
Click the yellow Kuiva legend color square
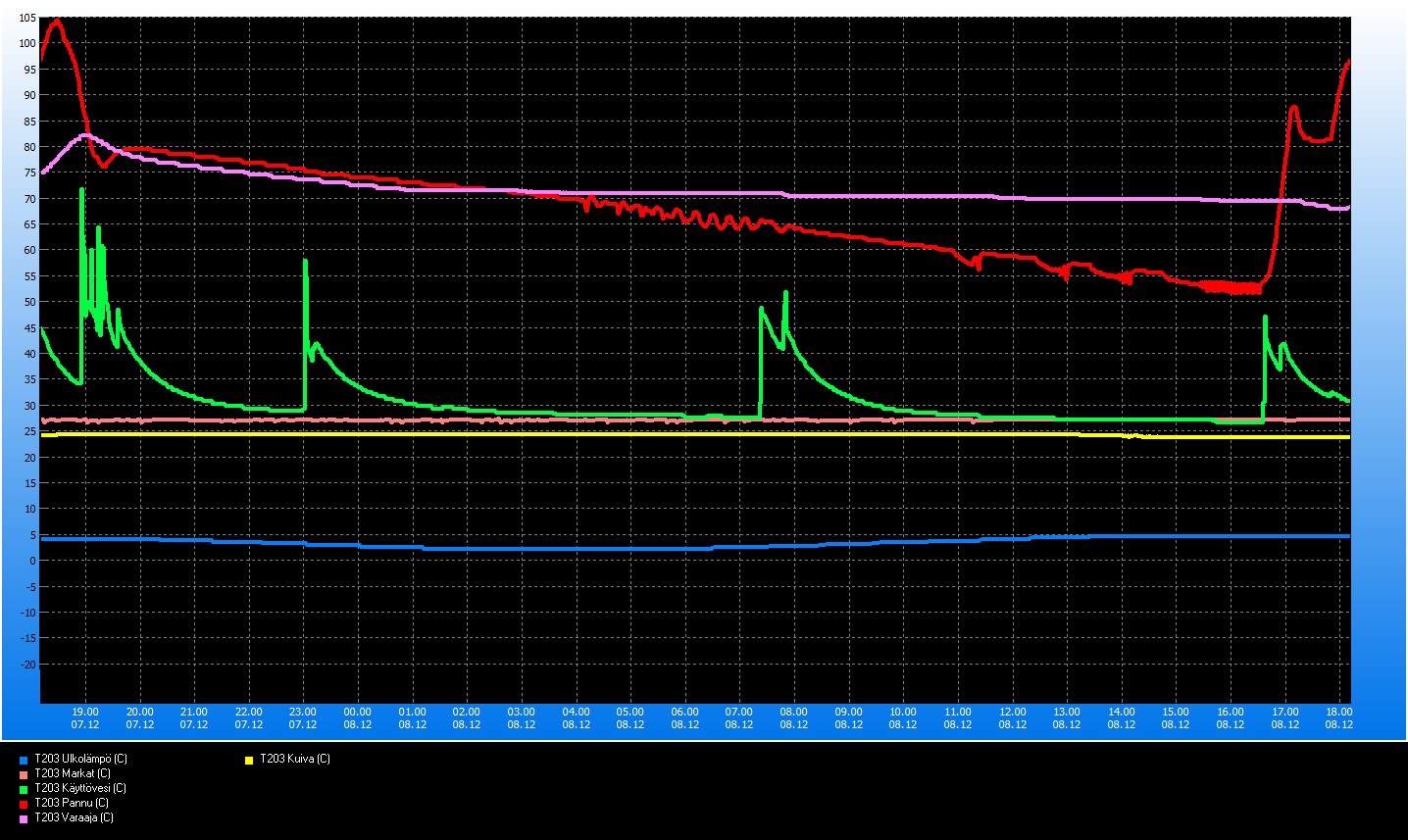[x=249, y=760]
